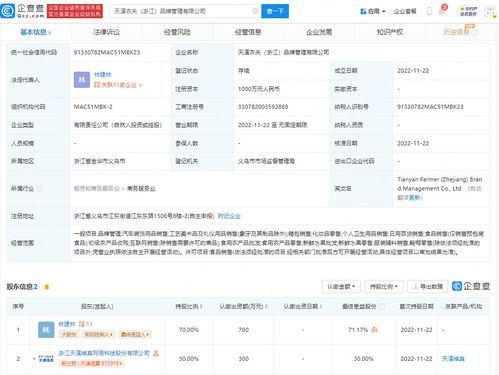Click the orange icon beside 股东信息 2
This screenshot has width=499, height=375.
pos(47,287)
